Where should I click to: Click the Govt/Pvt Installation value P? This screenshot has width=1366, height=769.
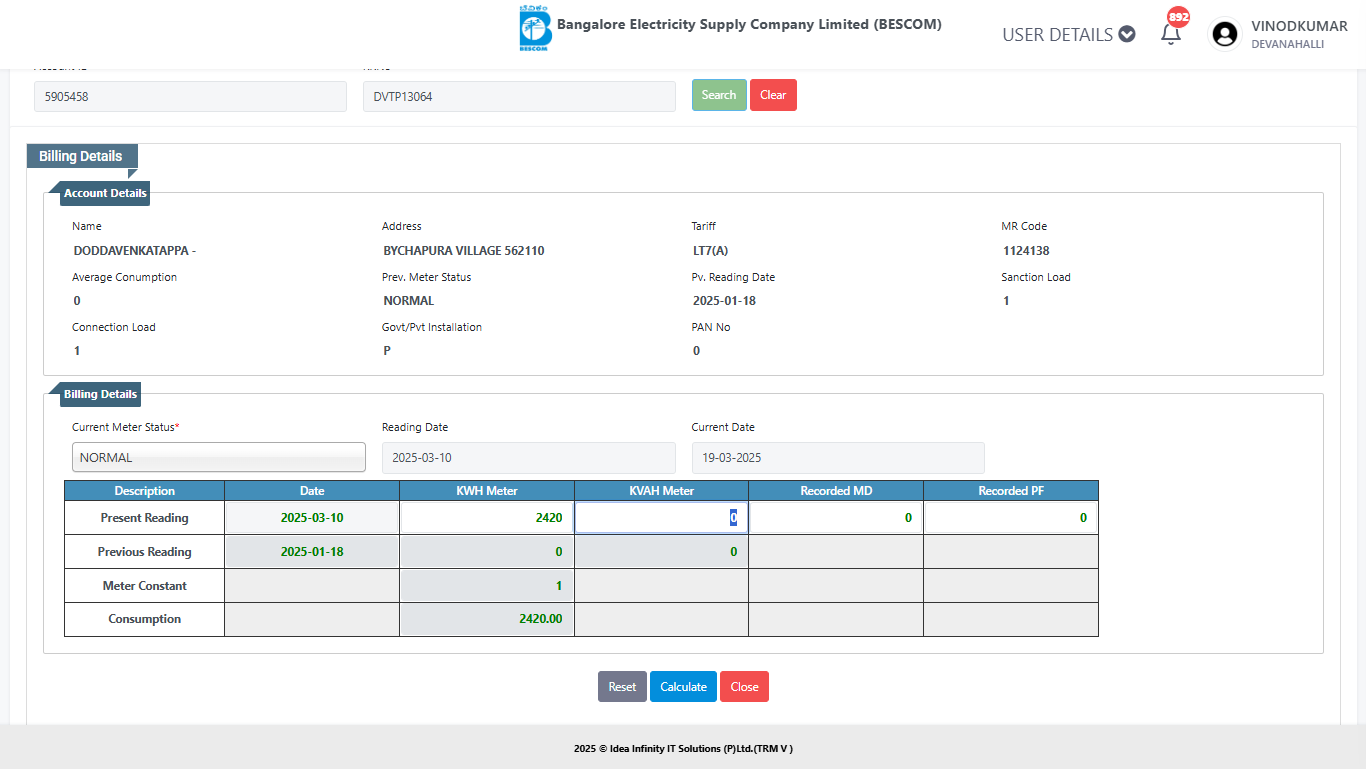[x=387, y=351]
